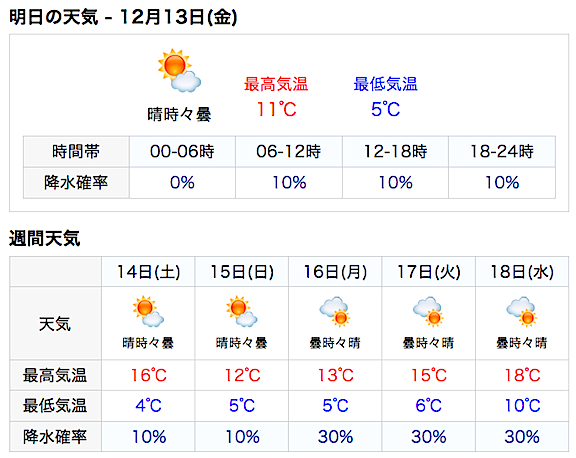Click the 週間天気 section heading
Screen dimensions: 576x458
coord(44,238)
